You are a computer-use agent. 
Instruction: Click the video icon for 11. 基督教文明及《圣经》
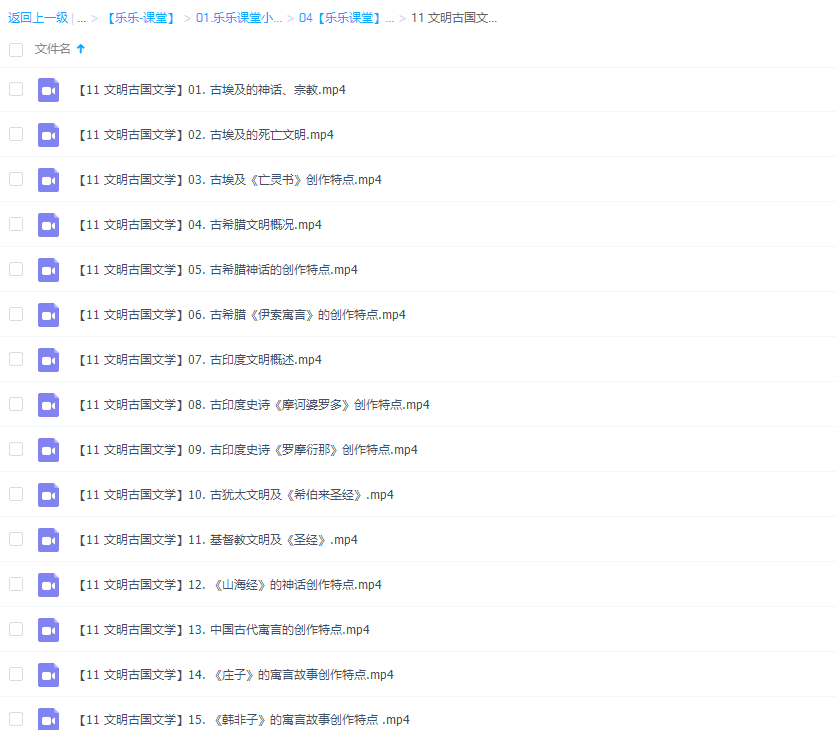click(48, 539)
